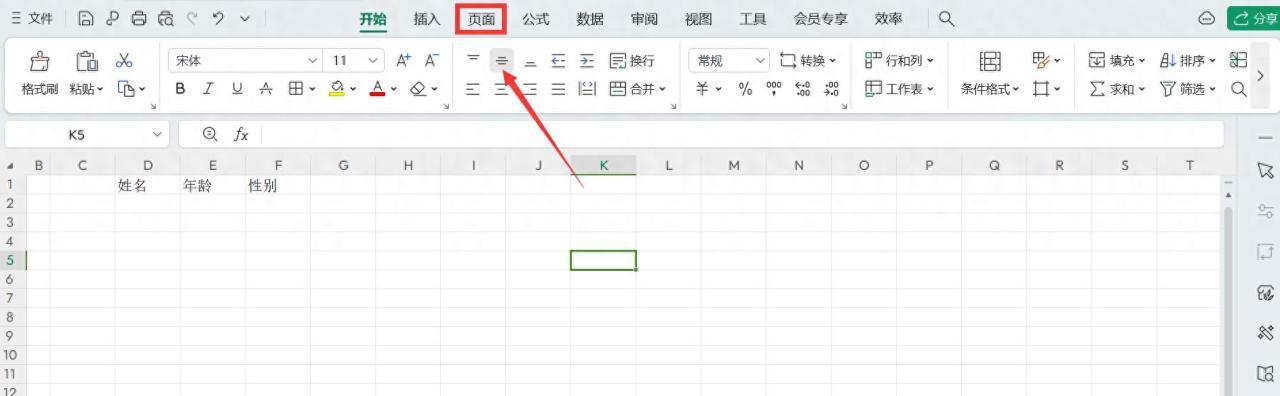Image resolution: width=1280 pixels, height=396 pixels.
Task: Click the Justify alignment icon
Action: click(558, 89)
